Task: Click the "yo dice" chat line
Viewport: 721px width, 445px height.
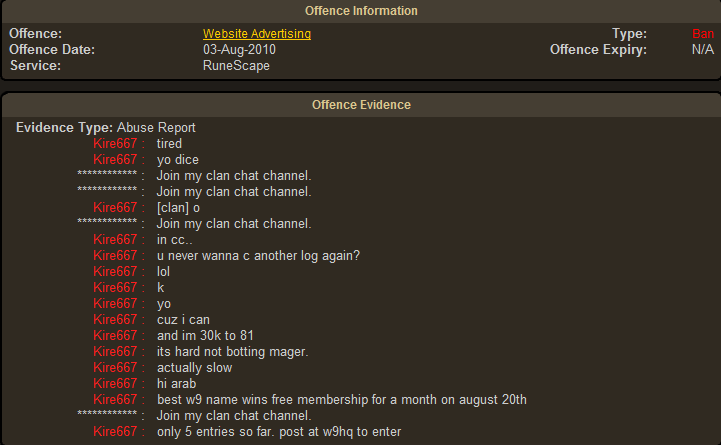Action: click(179, 160)
